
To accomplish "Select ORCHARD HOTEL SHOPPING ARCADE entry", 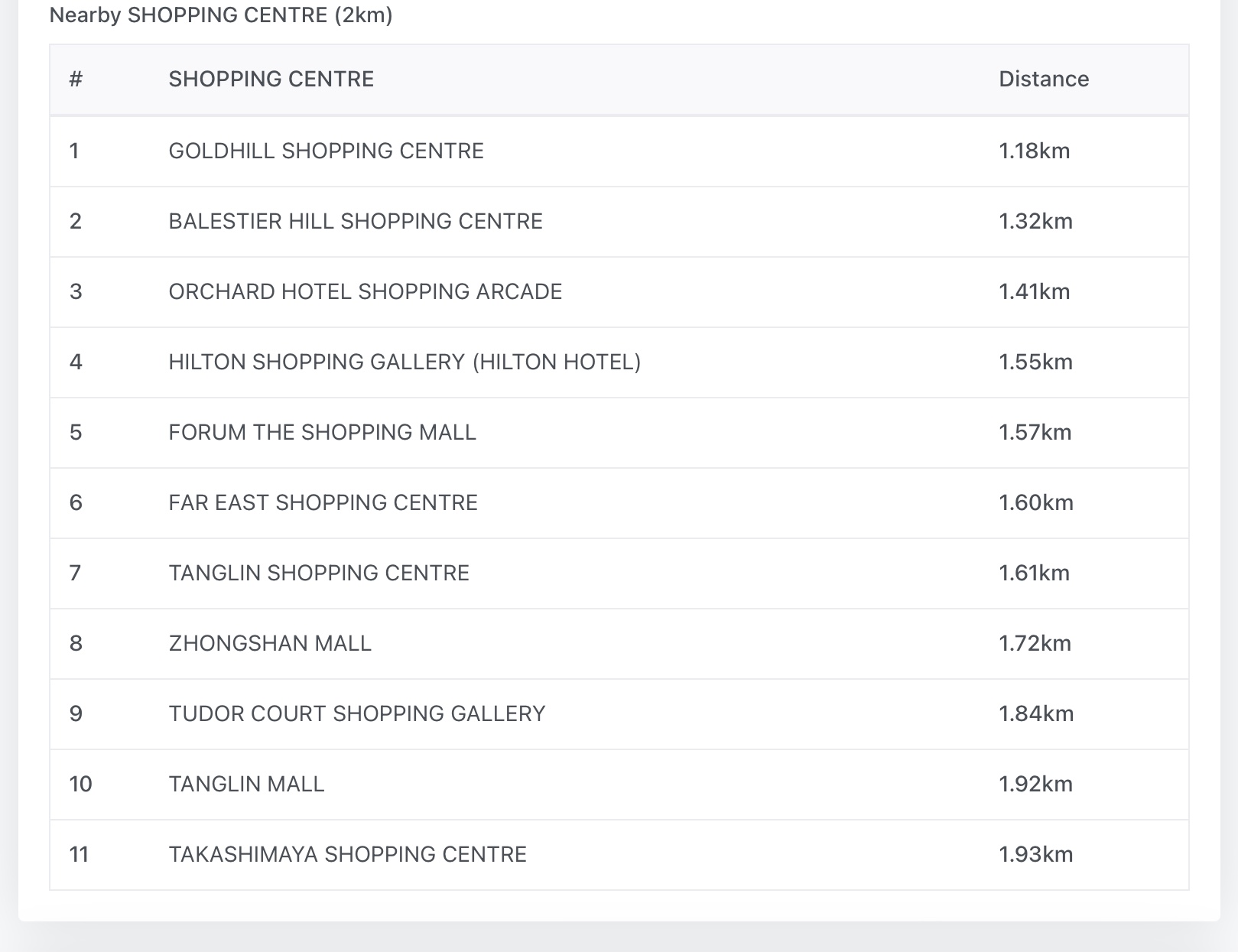I will point(365,292).
